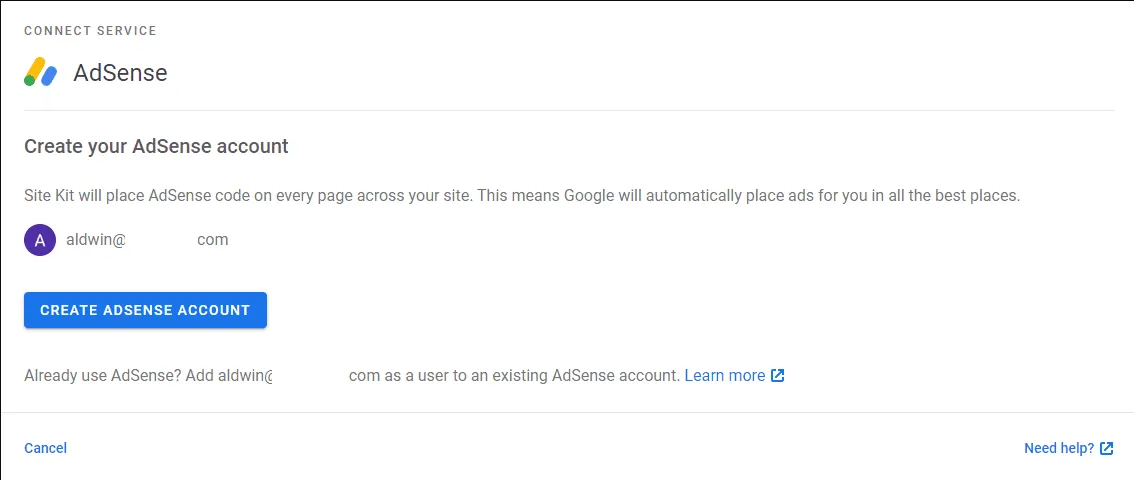This screenshot has width=1134, height=480.
Task: Click the Site Kit will place AdSense code description
Action: click(522, 196)
